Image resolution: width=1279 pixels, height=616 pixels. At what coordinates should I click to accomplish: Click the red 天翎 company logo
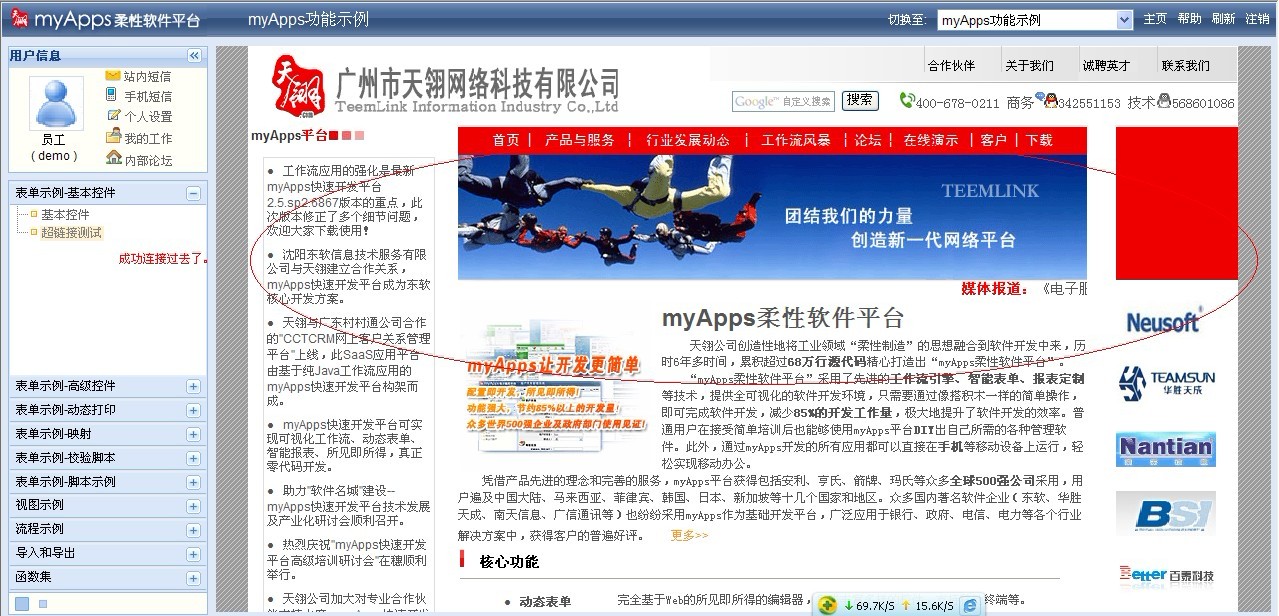pyautogui.click(x=299, y=85)
